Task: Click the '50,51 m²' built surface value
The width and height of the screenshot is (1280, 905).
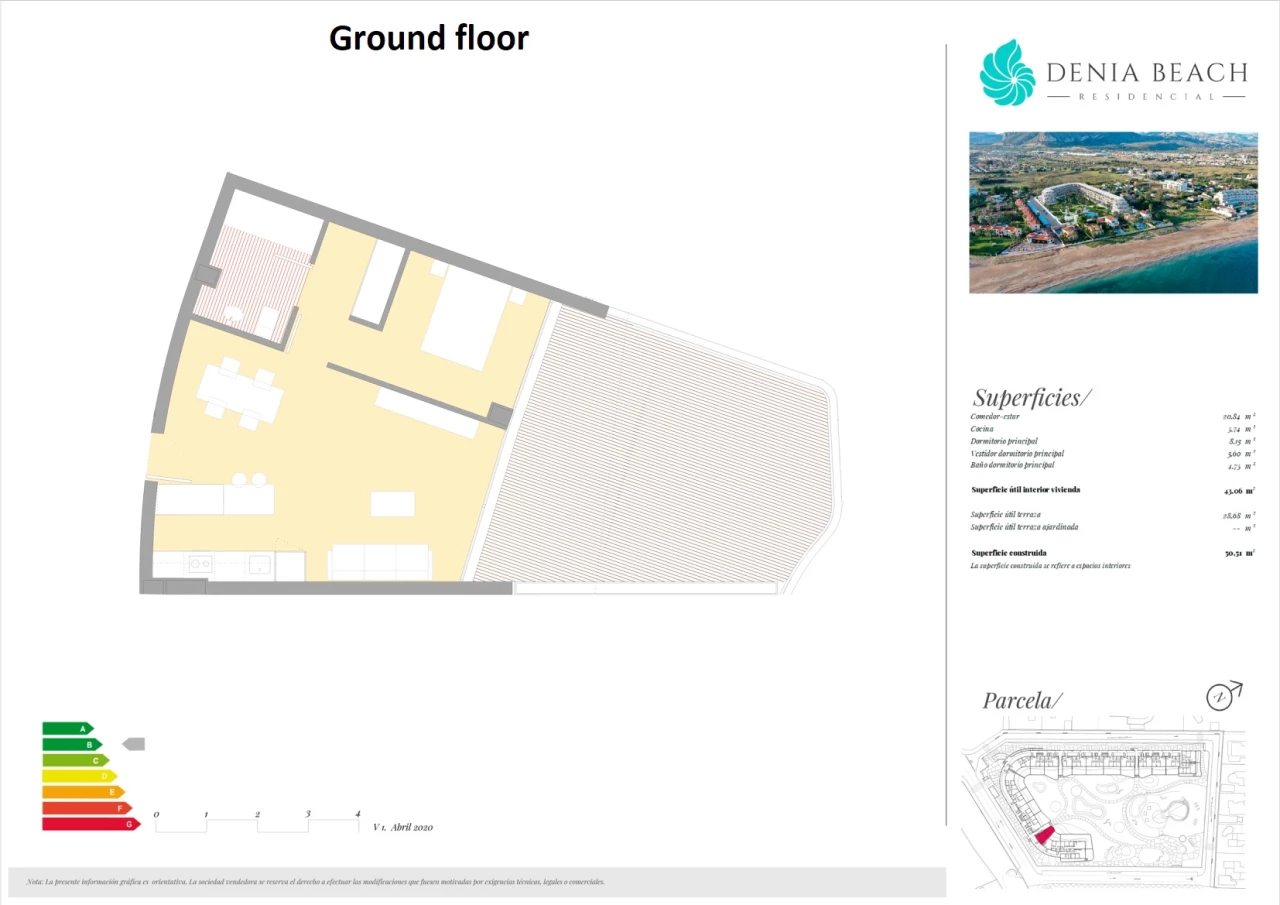Action: click(1239, 553)
